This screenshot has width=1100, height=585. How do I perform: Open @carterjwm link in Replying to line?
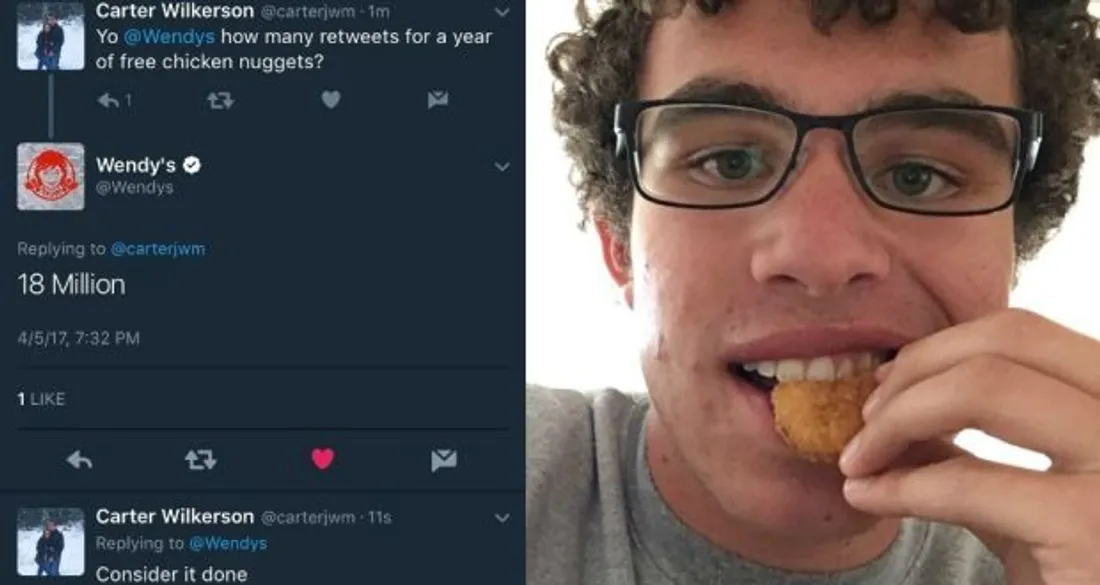(158, 249)
